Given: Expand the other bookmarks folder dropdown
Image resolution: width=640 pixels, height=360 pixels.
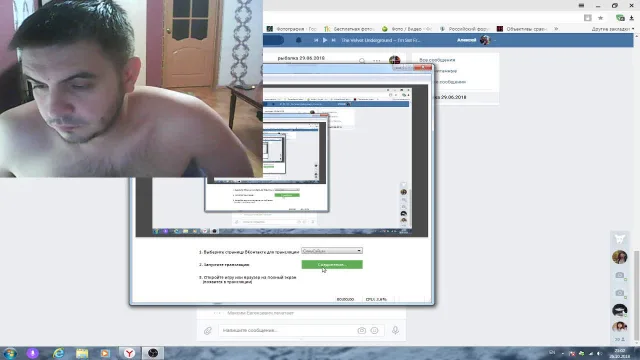Looking at the screenshot, I should click(x=613, y=29).
